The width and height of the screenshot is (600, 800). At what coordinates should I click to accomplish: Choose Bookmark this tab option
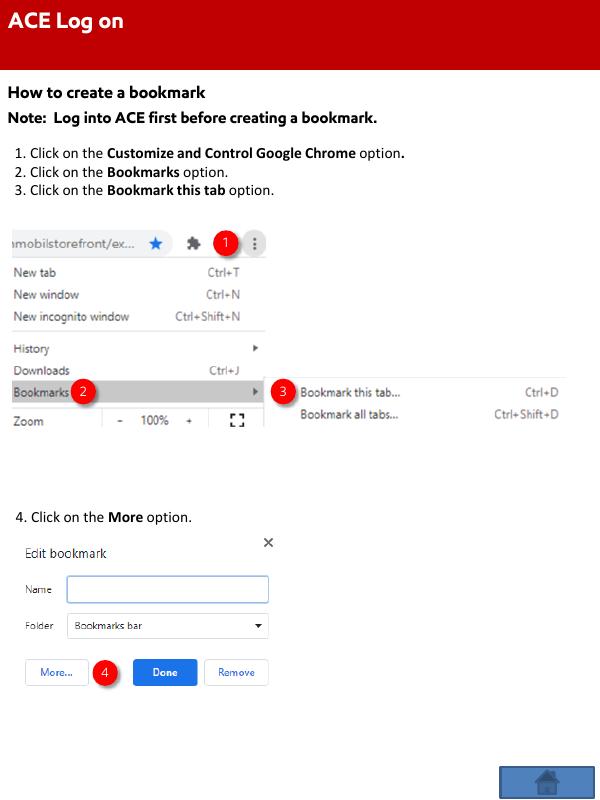pos(350,393)
